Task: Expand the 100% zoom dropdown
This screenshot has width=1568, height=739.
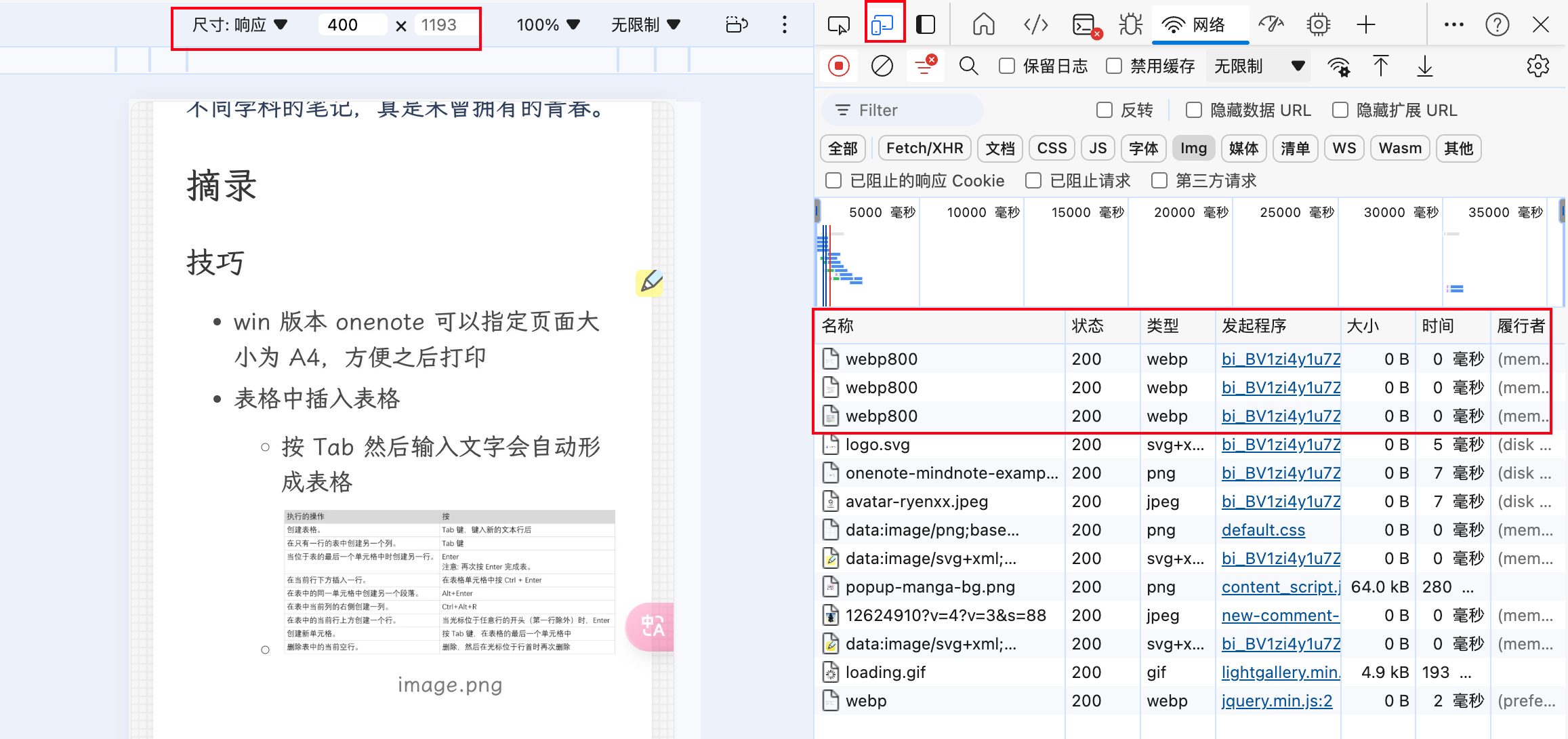Action: click(548, 25)
